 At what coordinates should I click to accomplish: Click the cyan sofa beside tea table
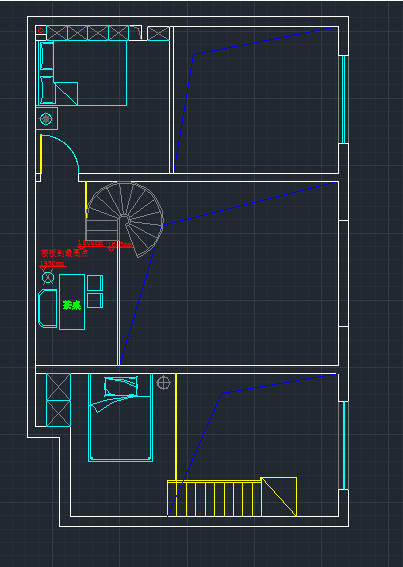48,308
